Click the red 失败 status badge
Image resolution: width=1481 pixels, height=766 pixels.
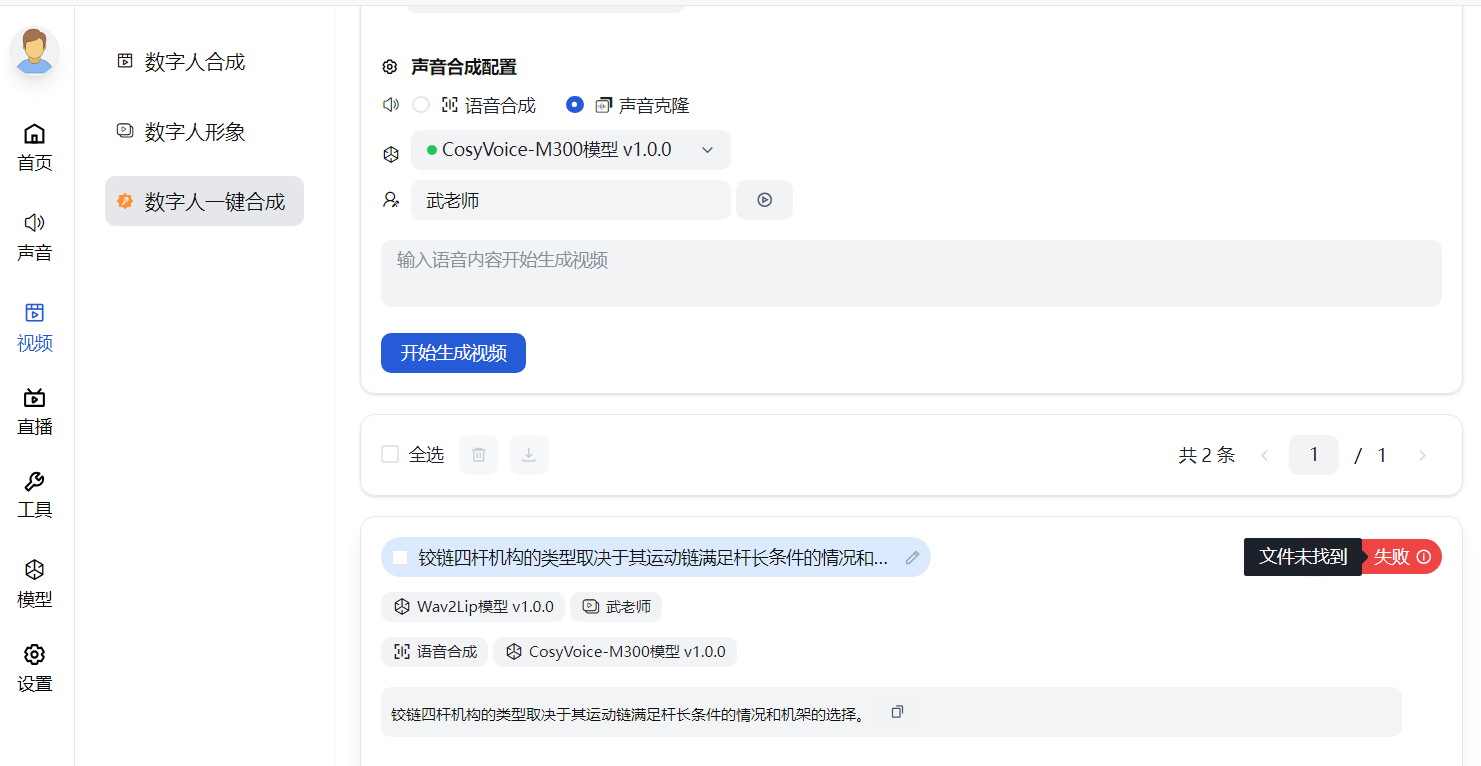coord(1401,557)
